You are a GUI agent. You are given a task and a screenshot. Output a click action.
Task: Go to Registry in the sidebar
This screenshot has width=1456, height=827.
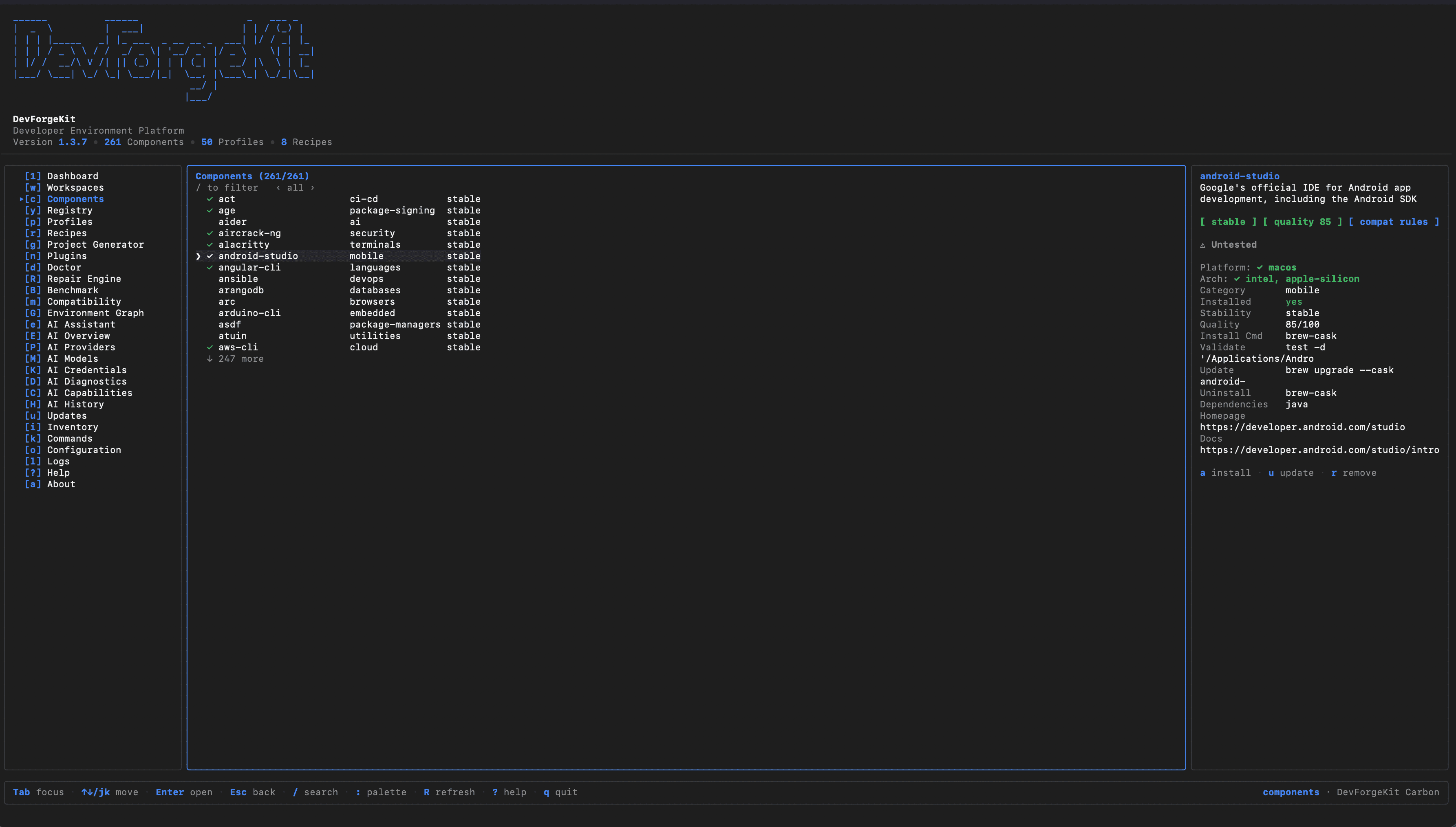tap(59, 210)
